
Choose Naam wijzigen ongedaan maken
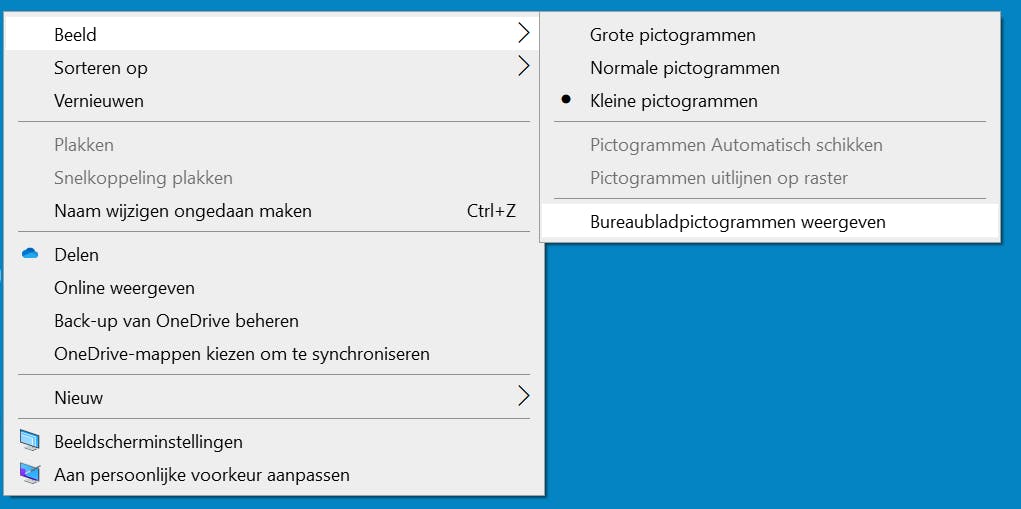(x=182, y=211)
